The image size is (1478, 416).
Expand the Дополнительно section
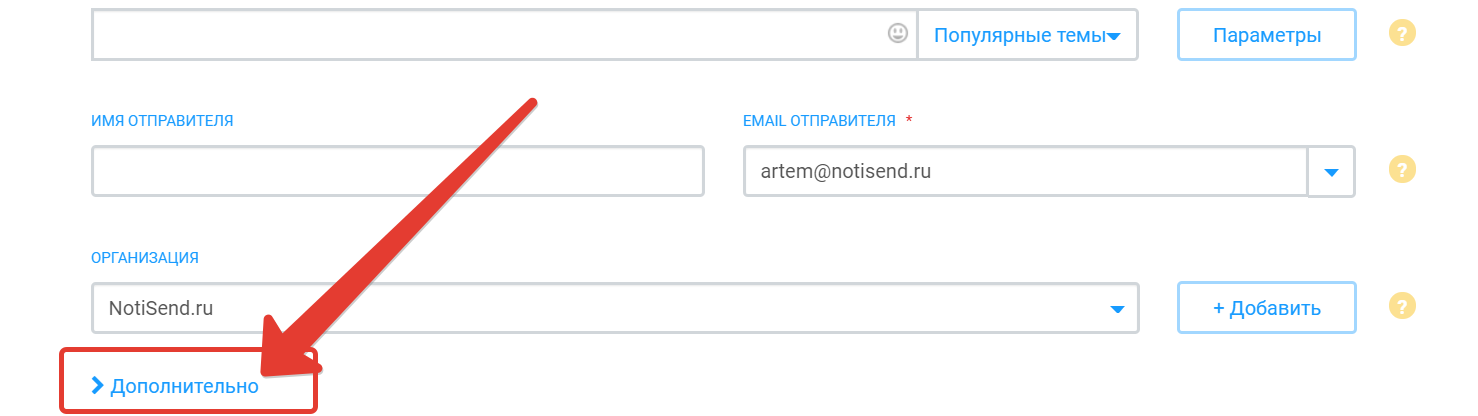(x=175, y=386)
